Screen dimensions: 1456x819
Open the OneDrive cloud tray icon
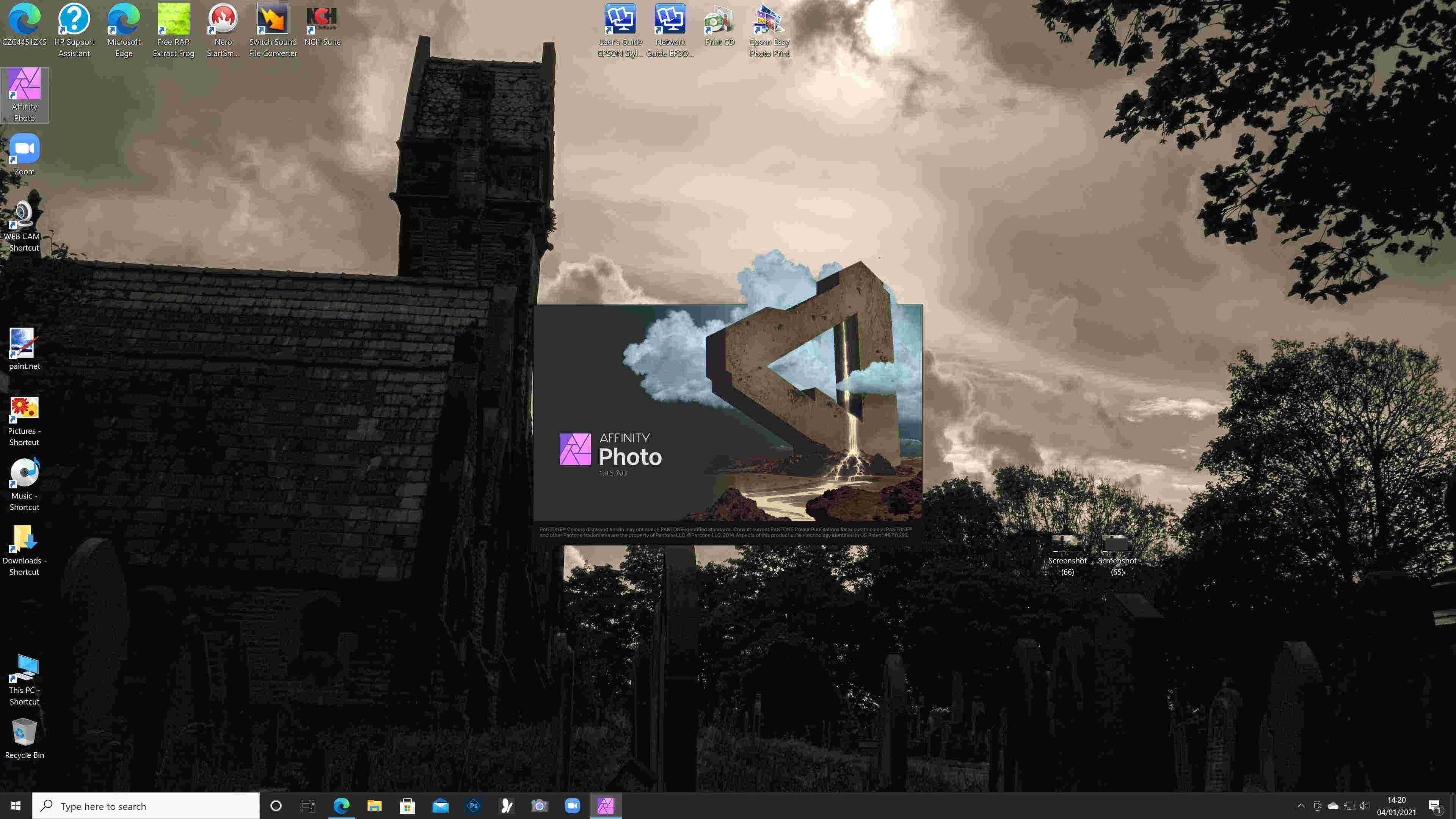pos(1333,805)
